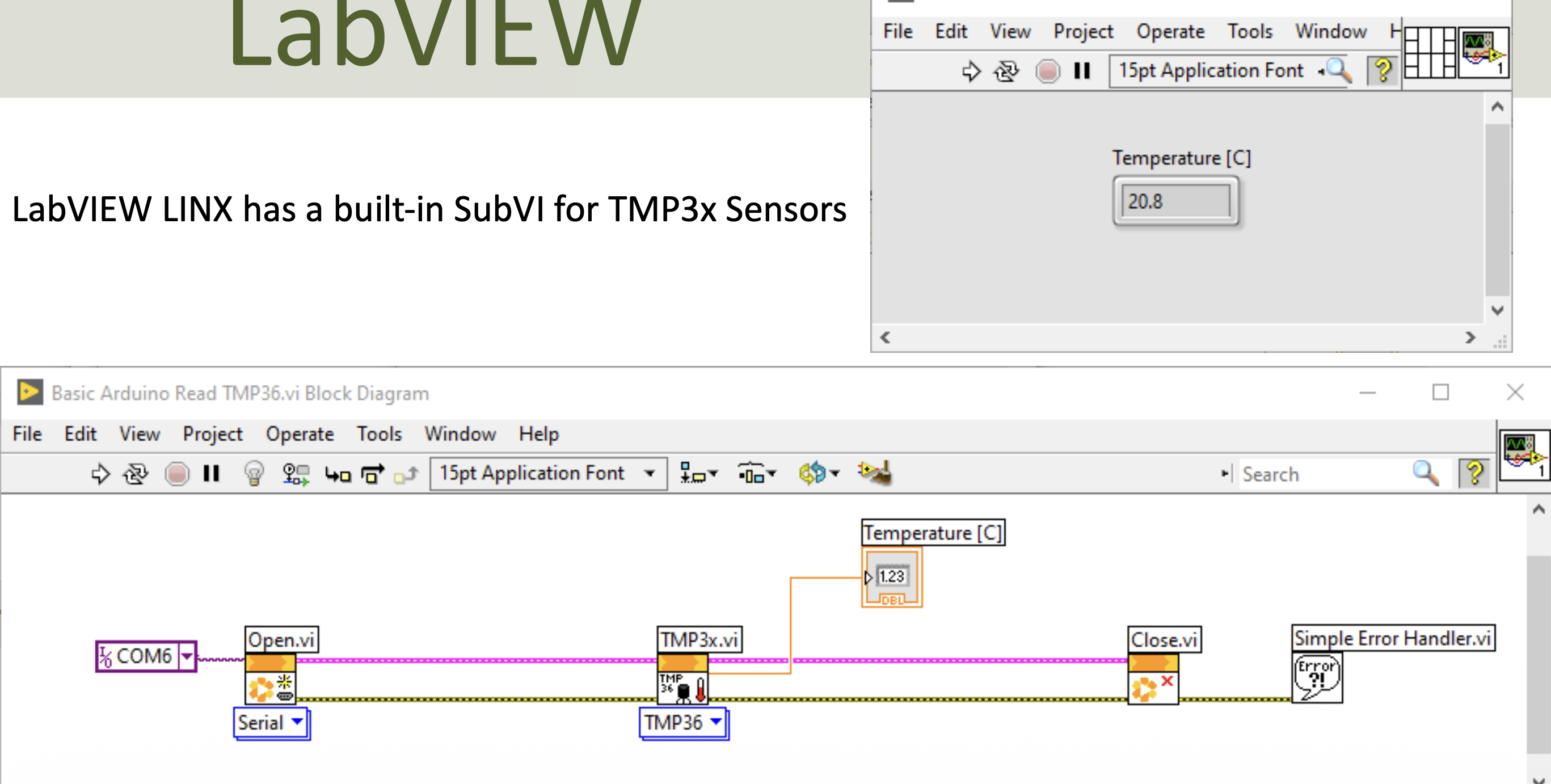The width and height of the screenshot is (1551, 784).
Task: Open the Align Objects dropdown
Action: point(698,474)
